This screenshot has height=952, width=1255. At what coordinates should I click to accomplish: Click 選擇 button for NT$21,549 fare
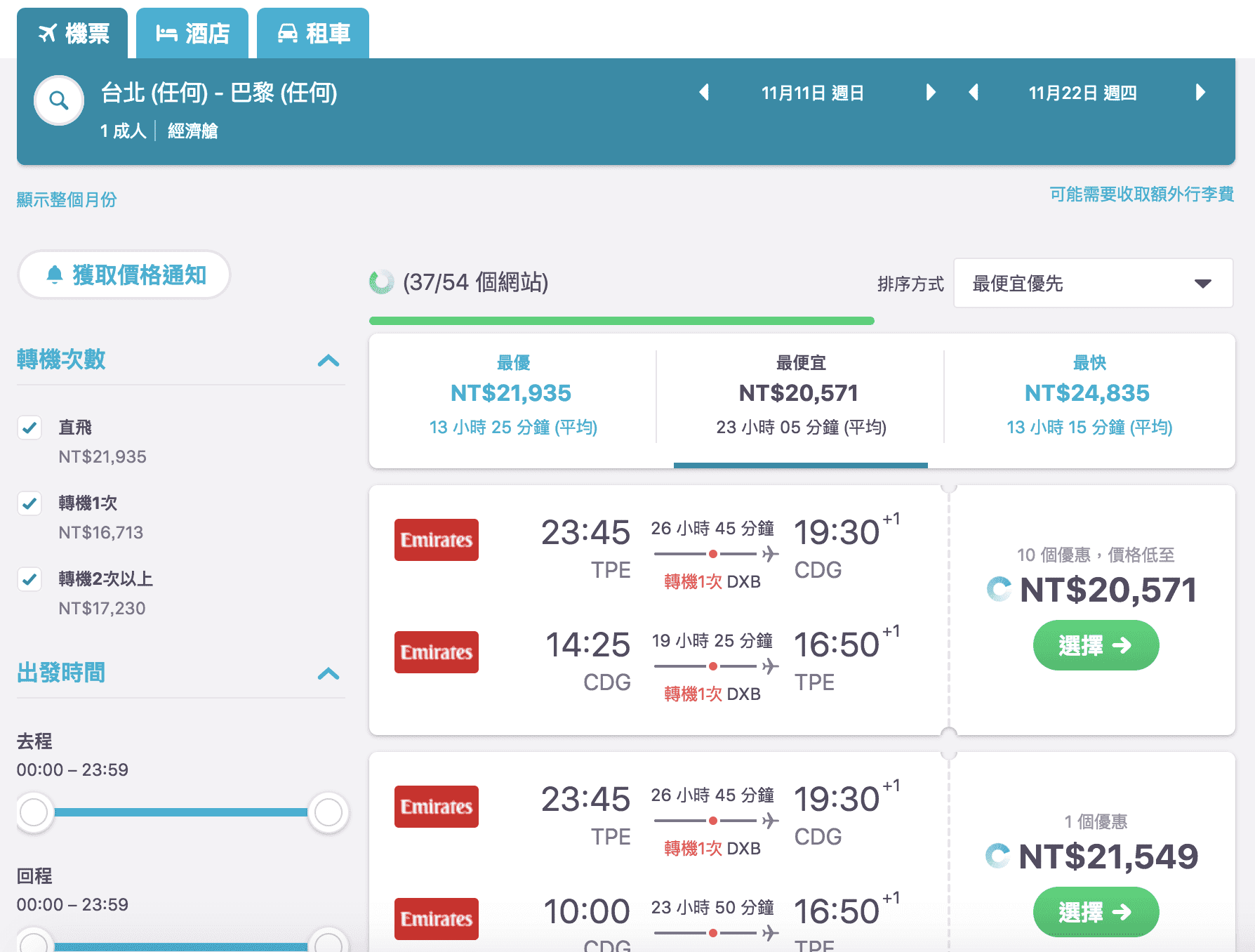(x=1096, y=911)
